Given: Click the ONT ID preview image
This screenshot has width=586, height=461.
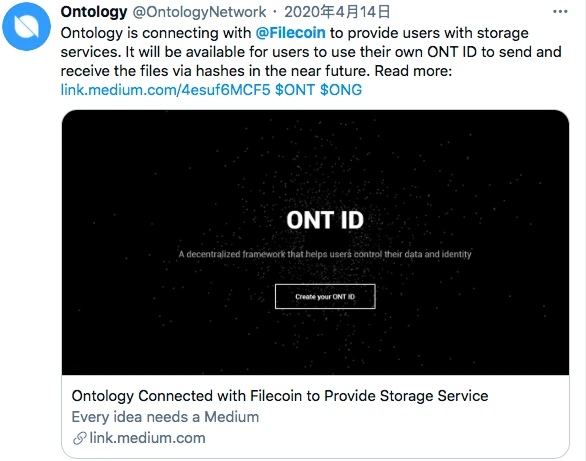Looking at the screenshot, I should coord(315,242).
